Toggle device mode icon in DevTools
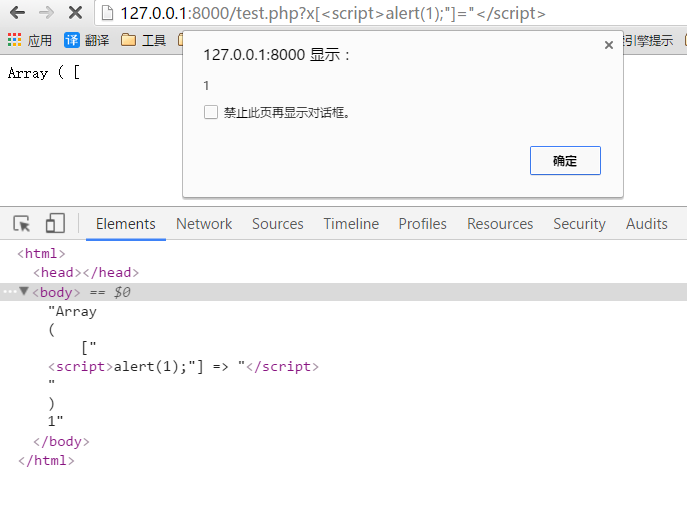This screenshot has height=508, width=687. (x=55, y=223)
